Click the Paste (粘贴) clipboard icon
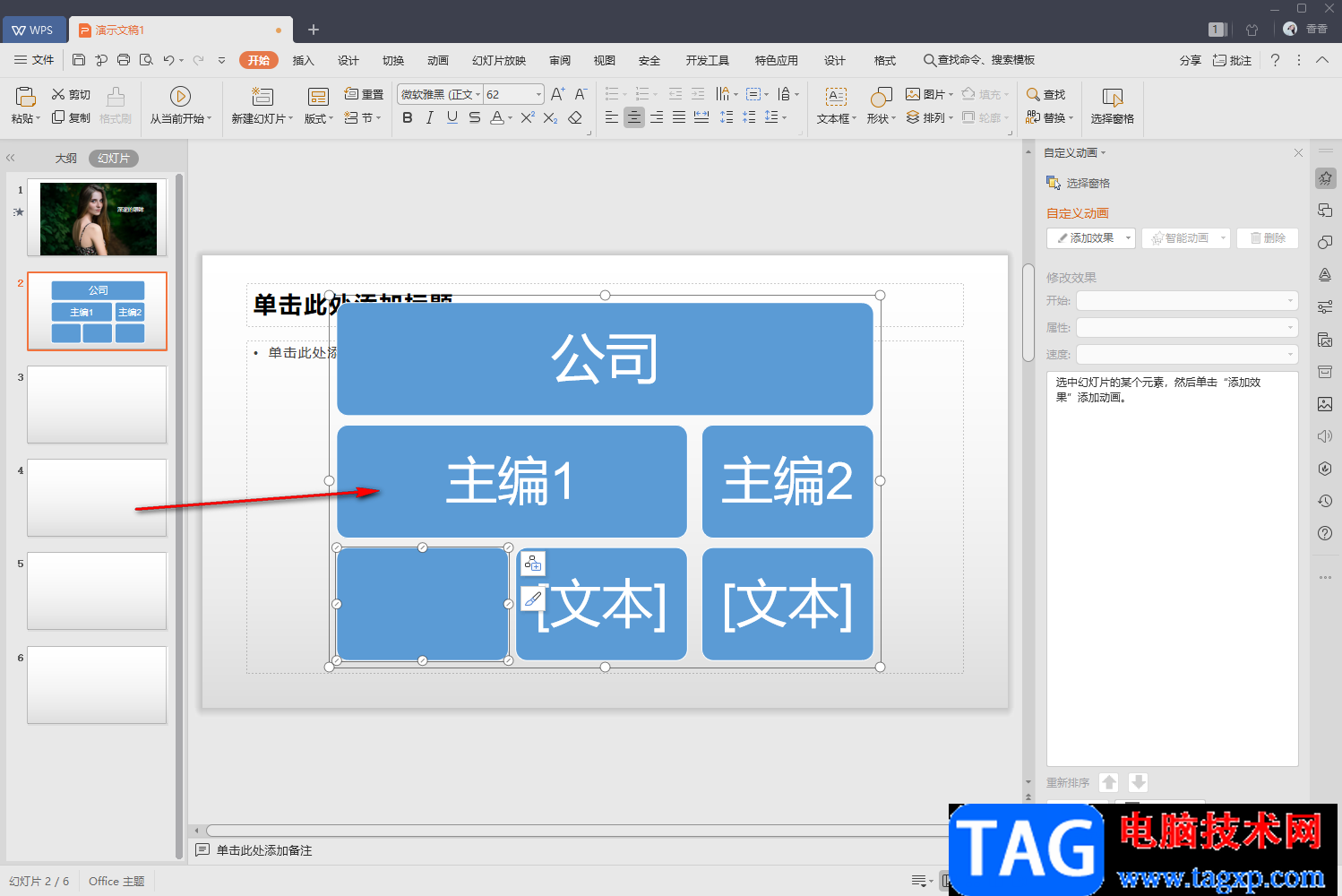The height and width of the screenshot is (896, 1342). [x=26, y=96]
